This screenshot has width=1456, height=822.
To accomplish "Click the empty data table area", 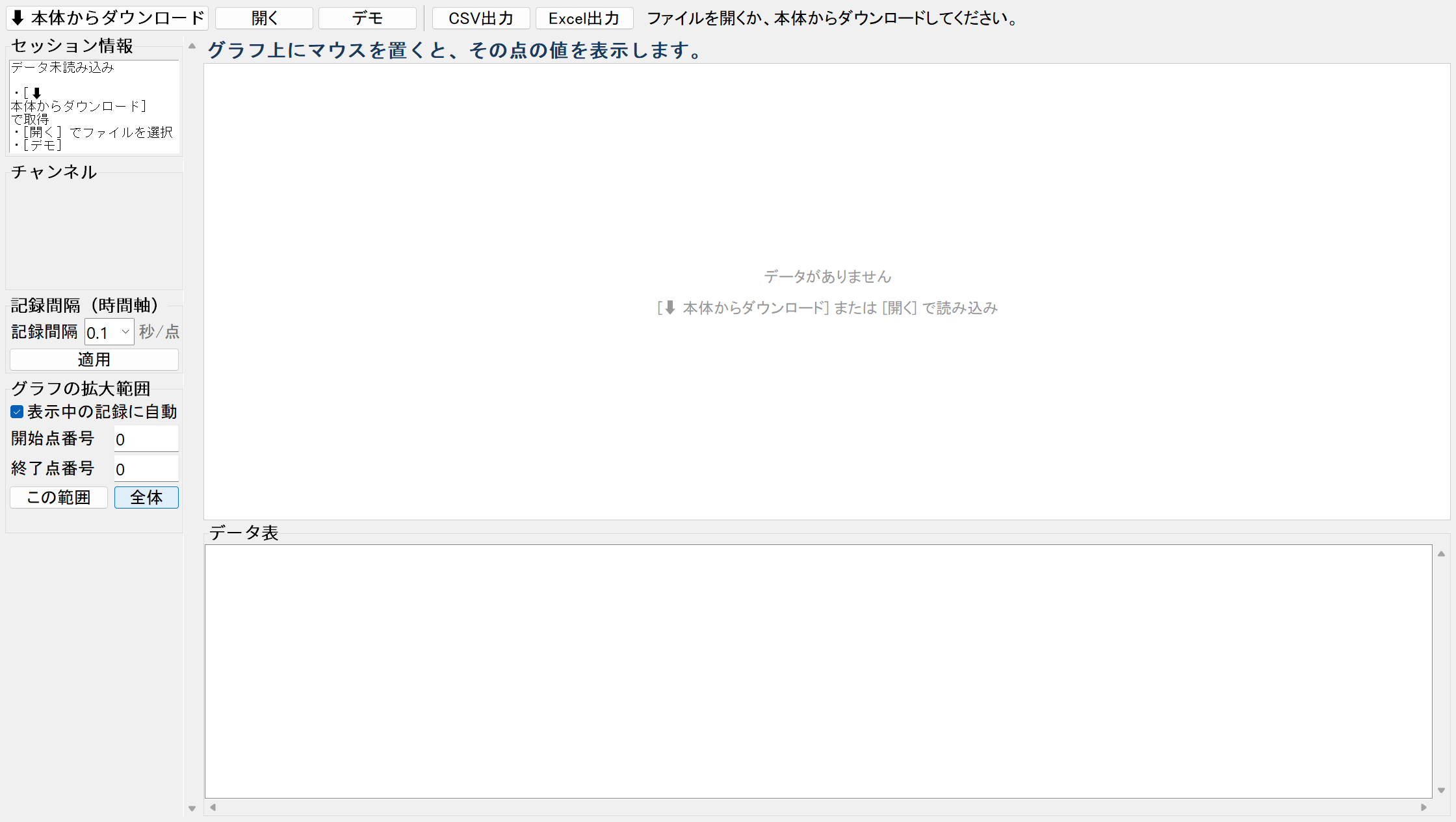I will 818,671.
